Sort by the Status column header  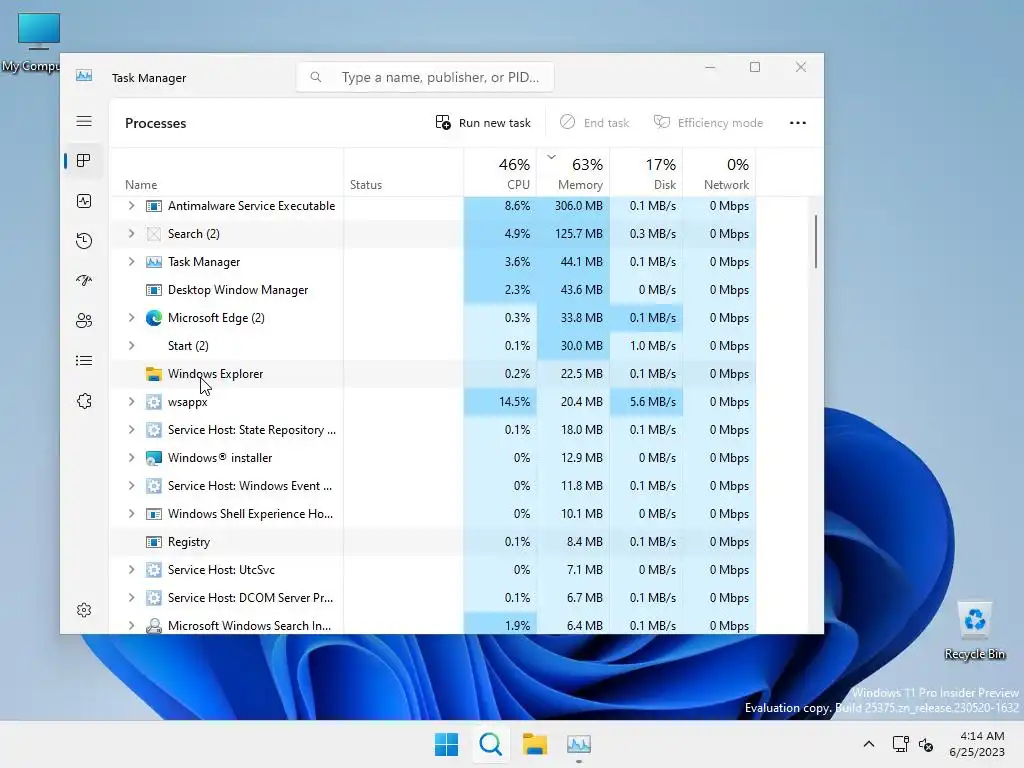tap(404, 172)
